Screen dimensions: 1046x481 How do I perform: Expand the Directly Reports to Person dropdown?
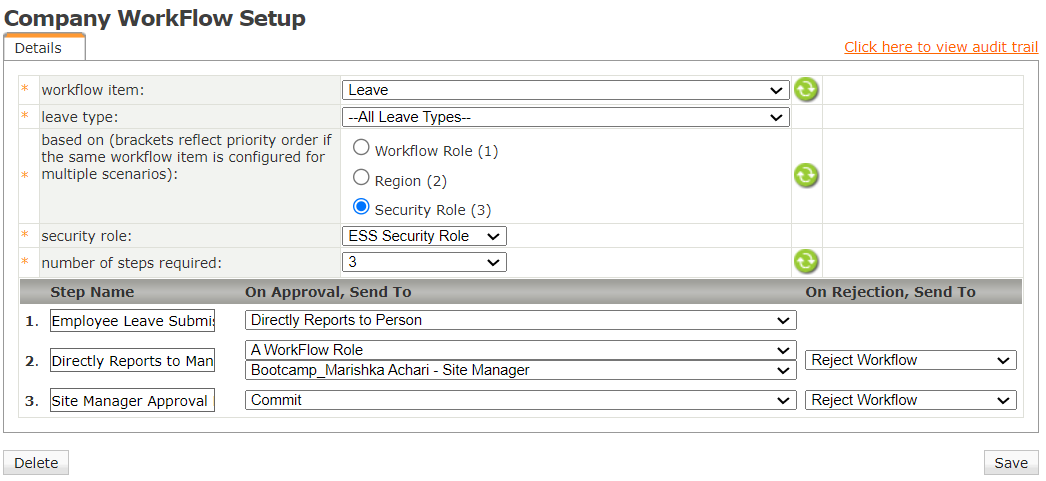click(x=520, y=320)
